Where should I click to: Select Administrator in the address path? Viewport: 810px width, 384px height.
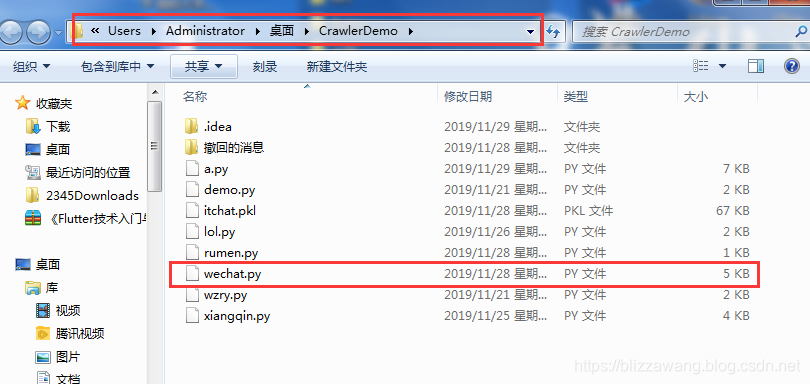click(205, 31)
